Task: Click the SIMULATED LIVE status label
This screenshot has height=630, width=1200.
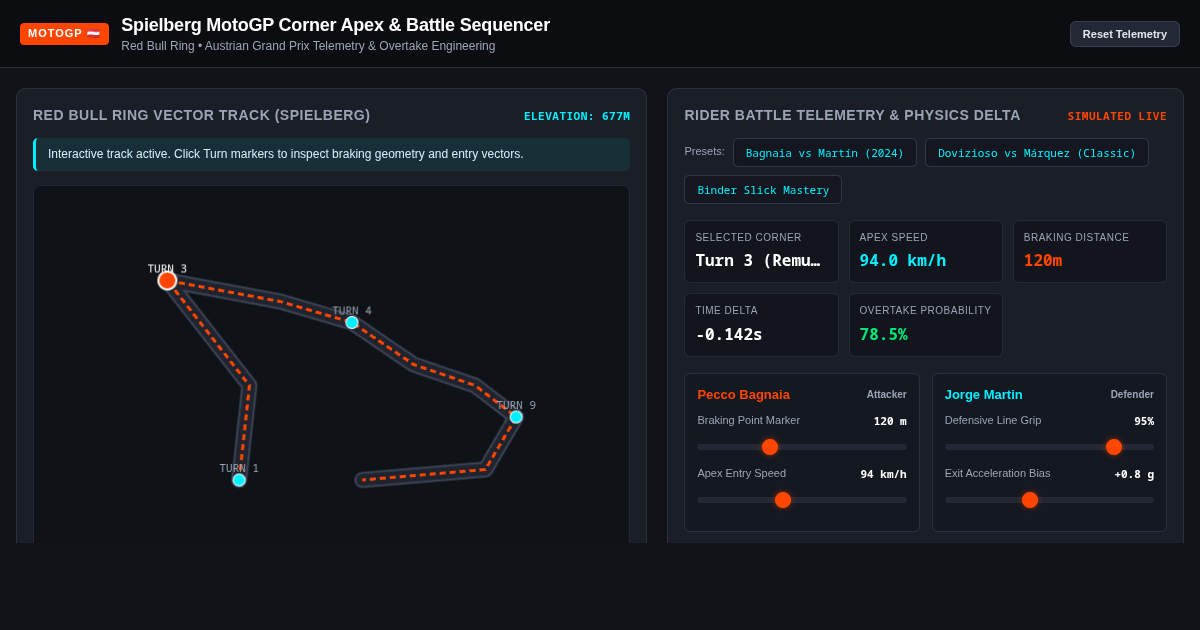Action: tap(1117, 116)
